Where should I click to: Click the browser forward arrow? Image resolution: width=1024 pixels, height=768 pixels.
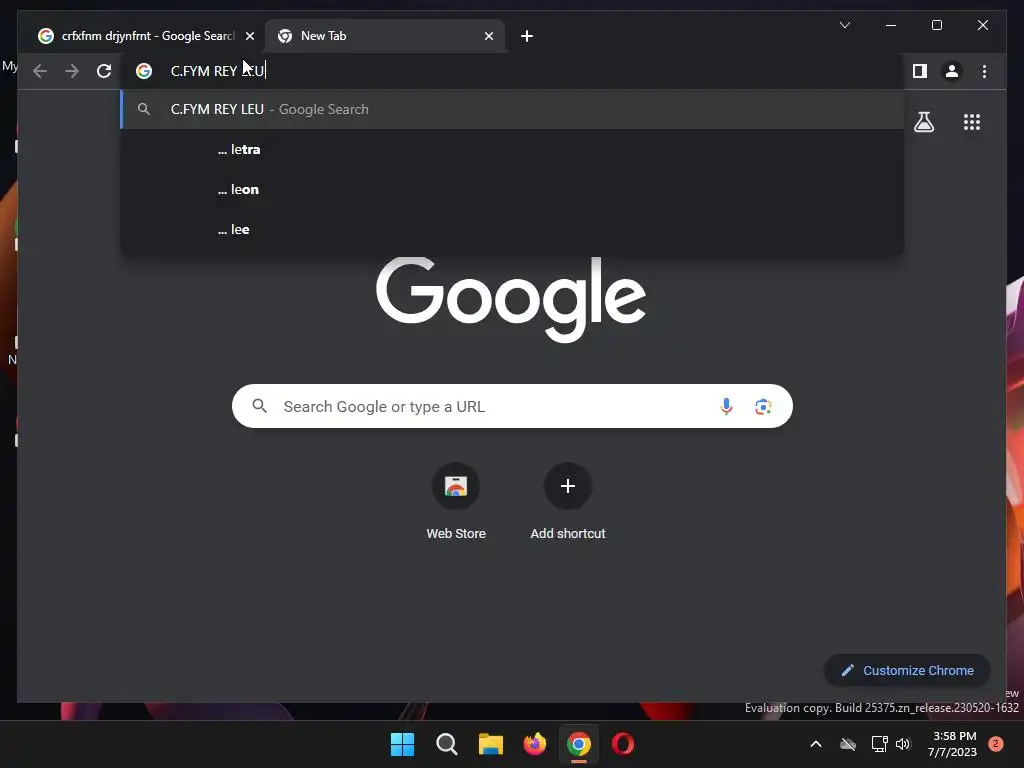point(72,71)
